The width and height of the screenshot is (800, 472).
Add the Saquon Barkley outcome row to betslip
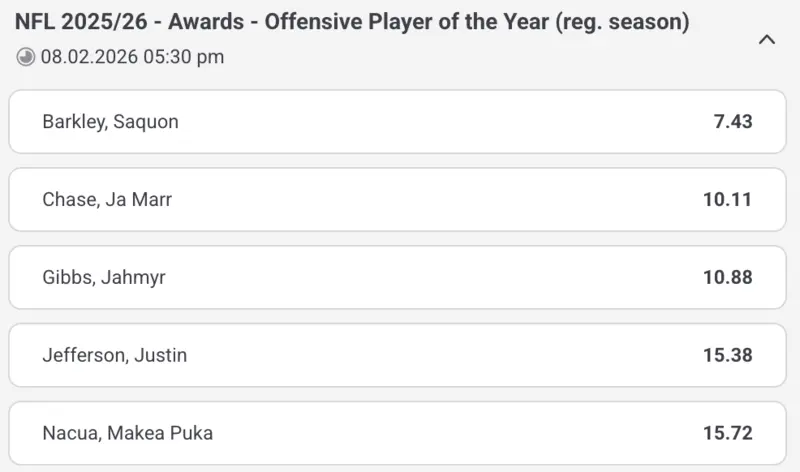pyautogui.click(x=398, y=122)
